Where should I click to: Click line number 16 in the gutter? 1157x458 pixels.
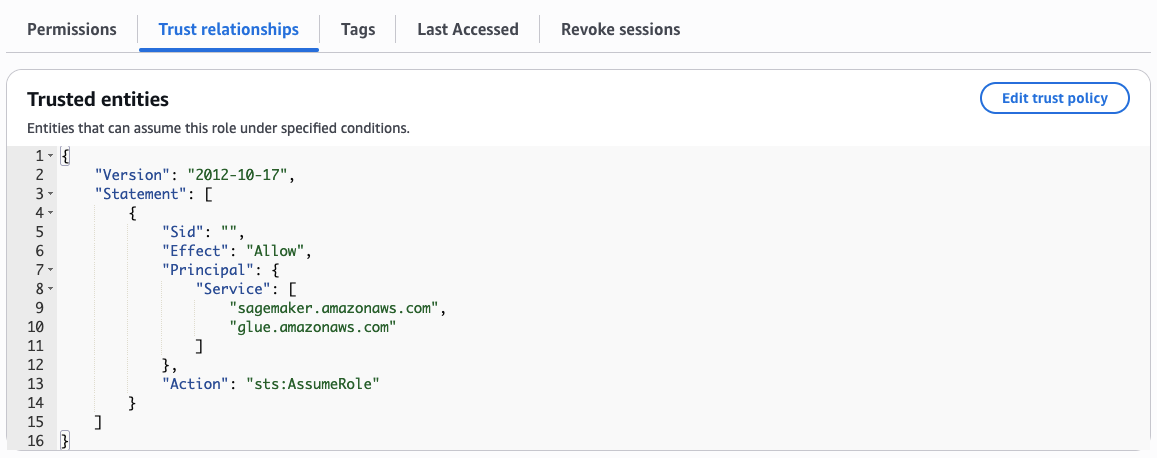point(35,441)
